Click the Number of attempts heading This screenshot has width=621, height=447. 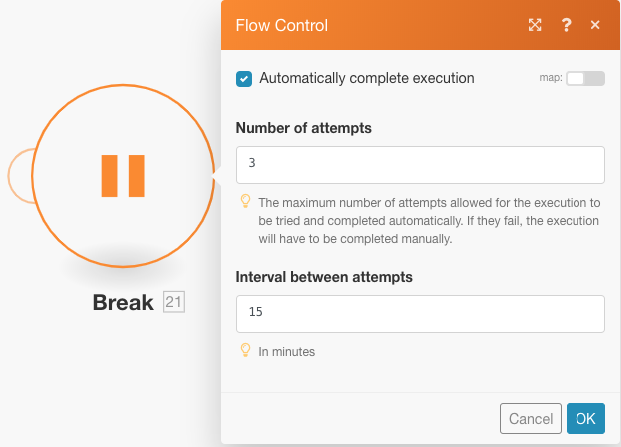(x=304, y=128)
